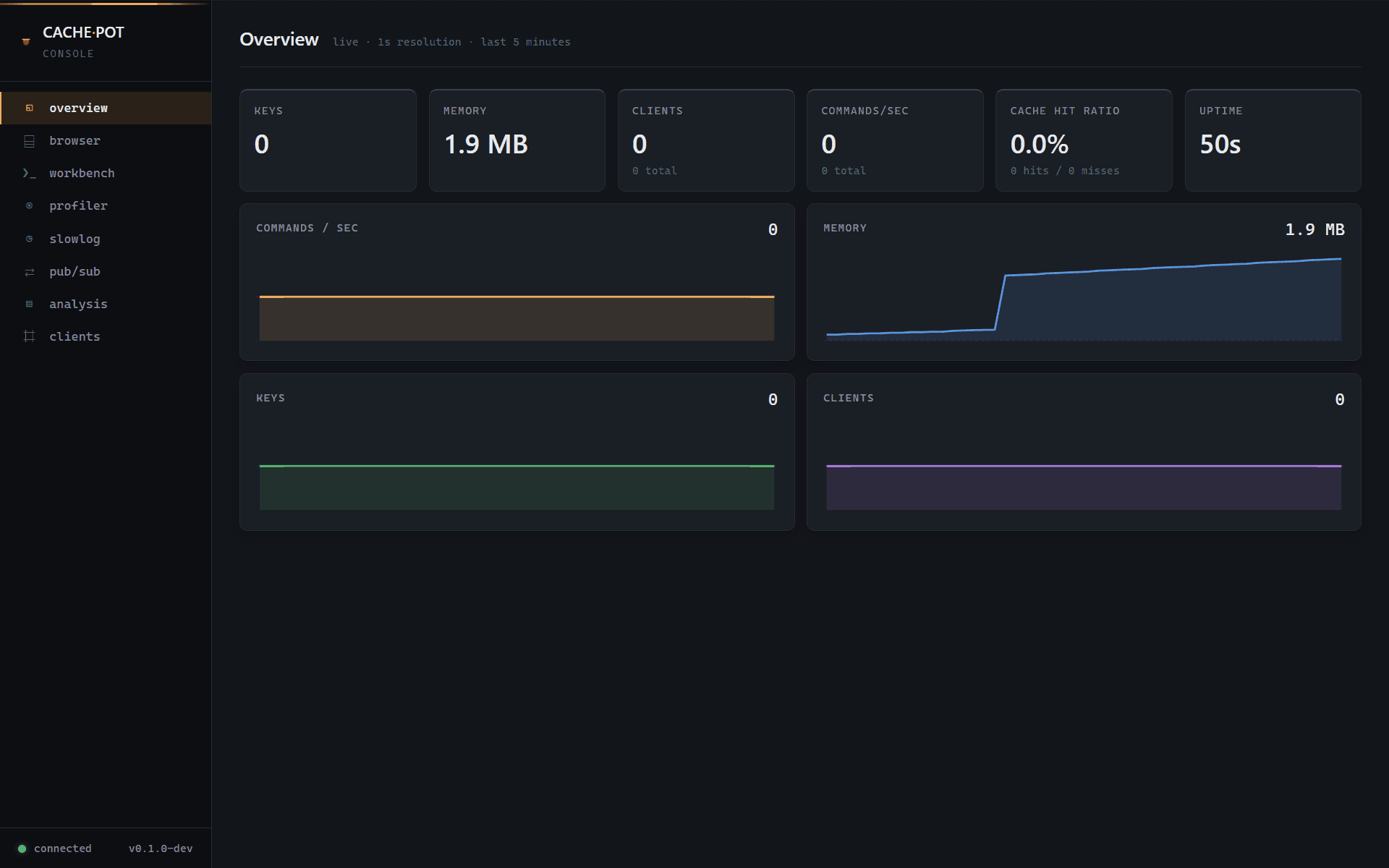The width and height of the screenshot is (1389, 868).
Task: Select the Keys stat card
Action: 328,140
